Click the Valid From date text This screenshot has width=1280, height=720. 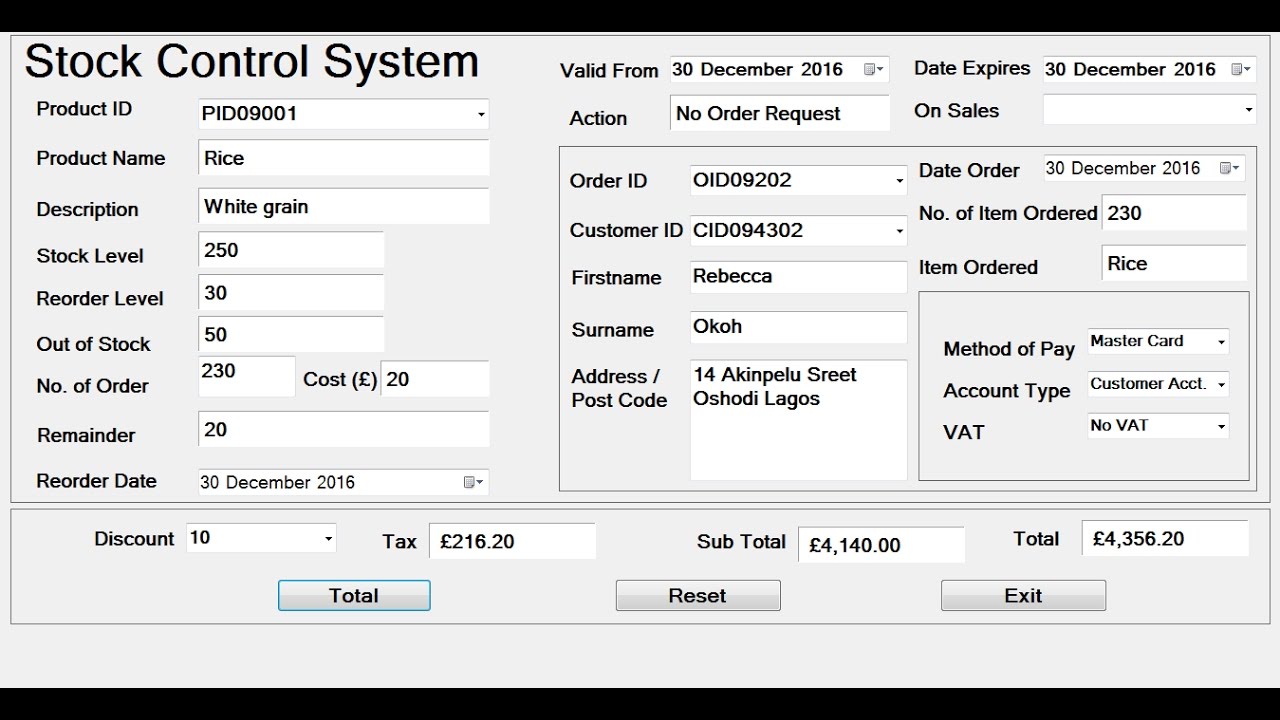(758, 69)
